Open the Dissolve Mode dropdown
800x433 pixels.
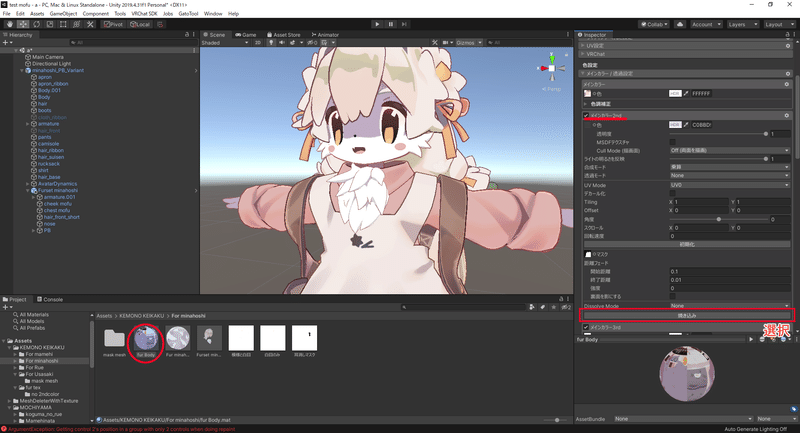[730, 305]
